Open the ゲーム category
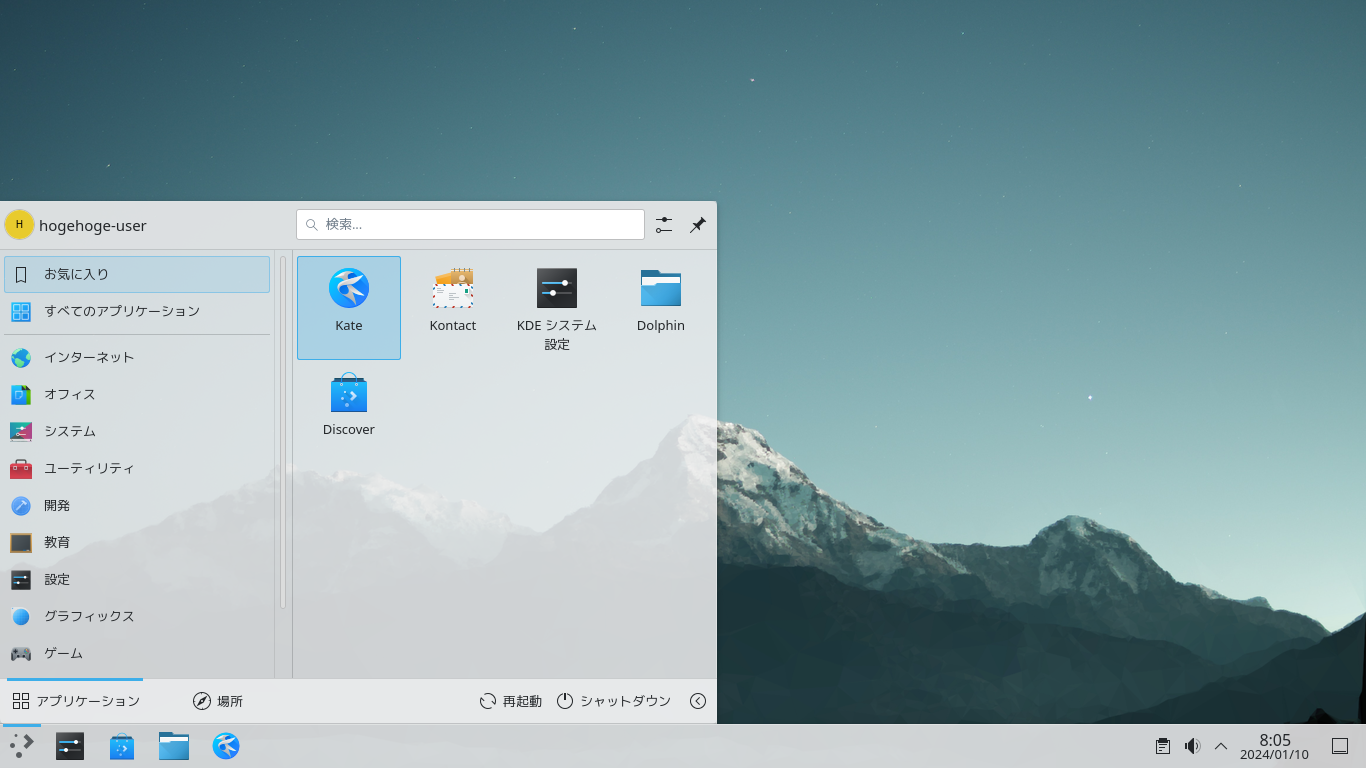This screenshot has width=1366, height=768. (137, 653)
